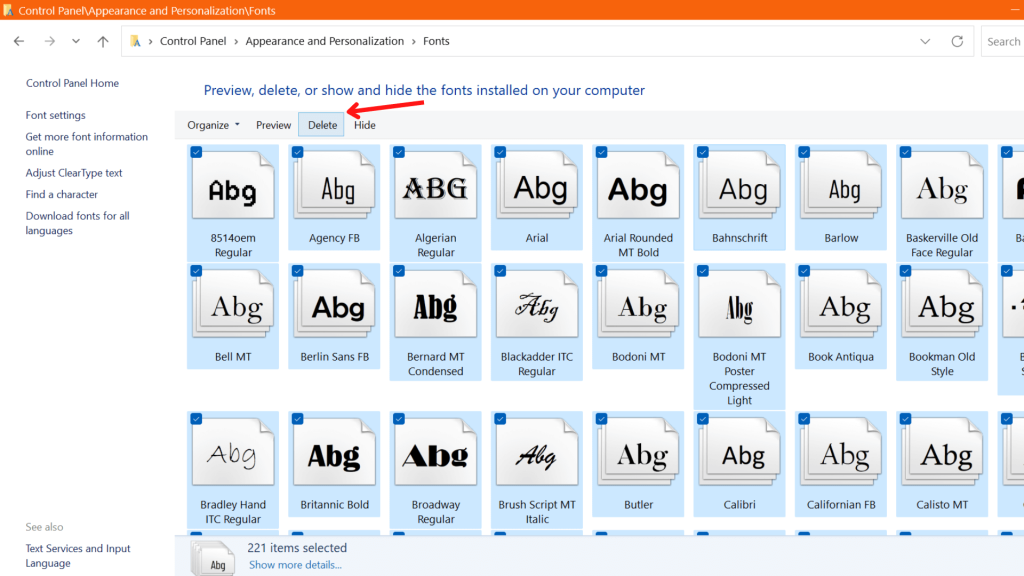Click Control Panel in the breadcrumb
The height and width of the screenshot is (576, 1024).
193,41
